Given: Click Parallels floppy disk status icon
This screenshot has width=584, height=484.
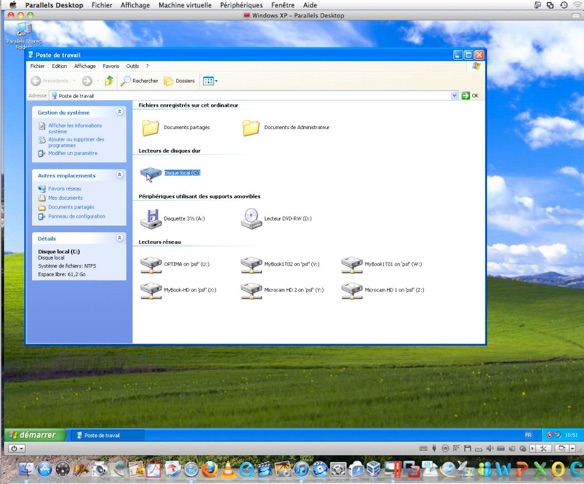Looking at the screenshot, I should pos(467,449).
